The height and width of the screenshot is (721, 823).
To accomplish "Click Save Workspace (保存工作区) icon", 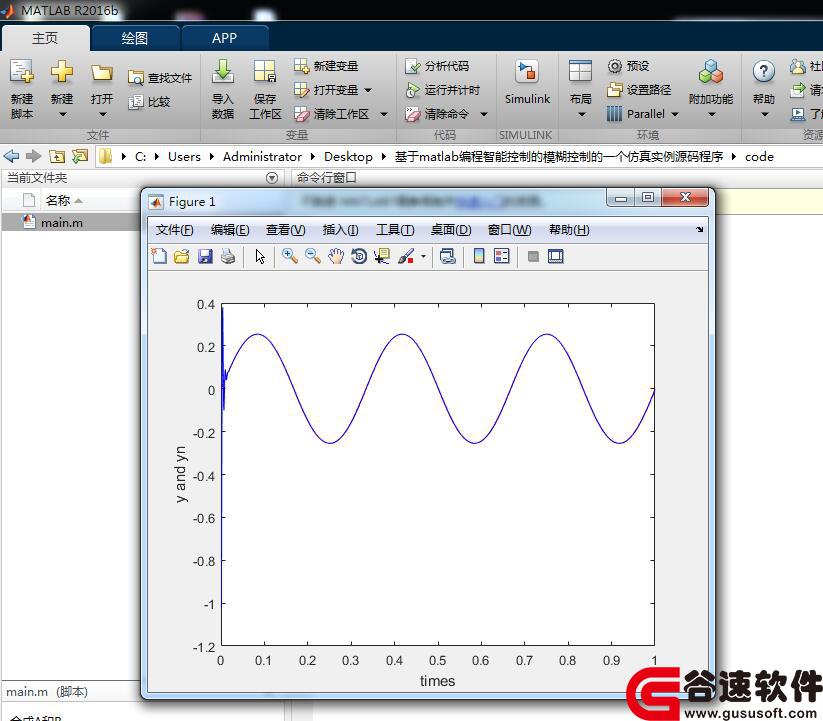I will coord(265,71).
